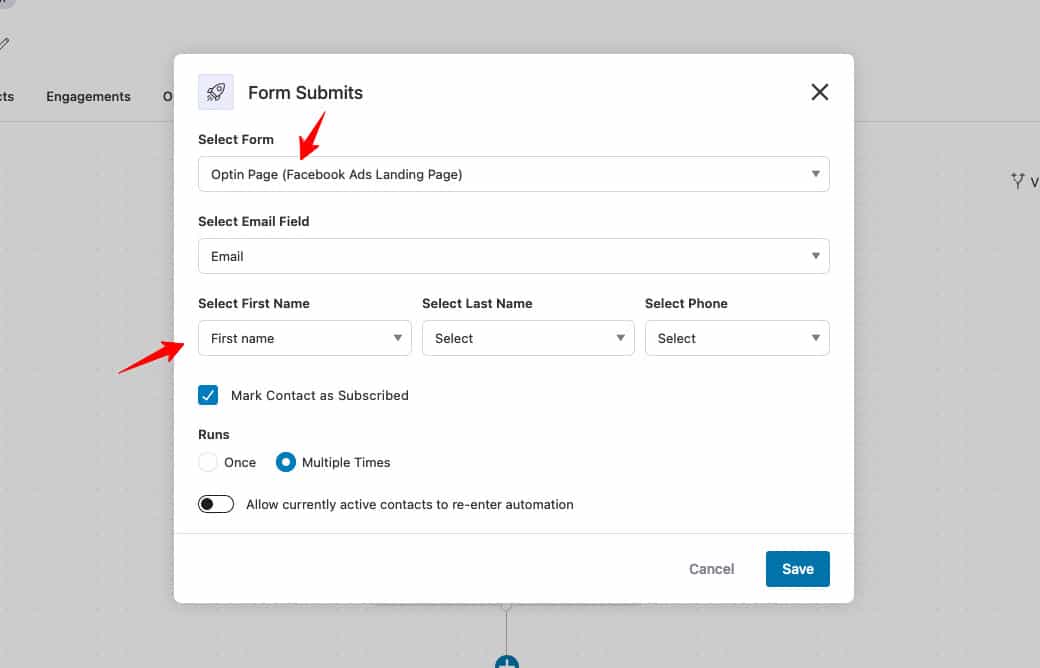Switch to the Engagements tab

point(88,96)
